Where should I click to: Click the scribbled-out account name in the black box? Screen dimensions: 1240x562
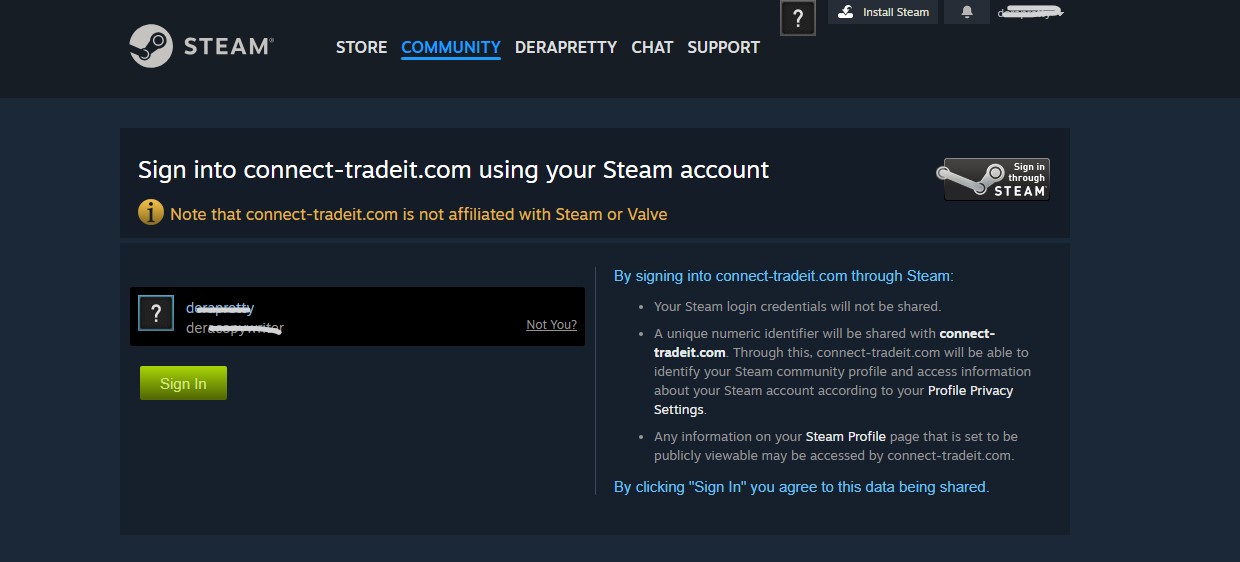pyautogui.click(x=221, y=308)
